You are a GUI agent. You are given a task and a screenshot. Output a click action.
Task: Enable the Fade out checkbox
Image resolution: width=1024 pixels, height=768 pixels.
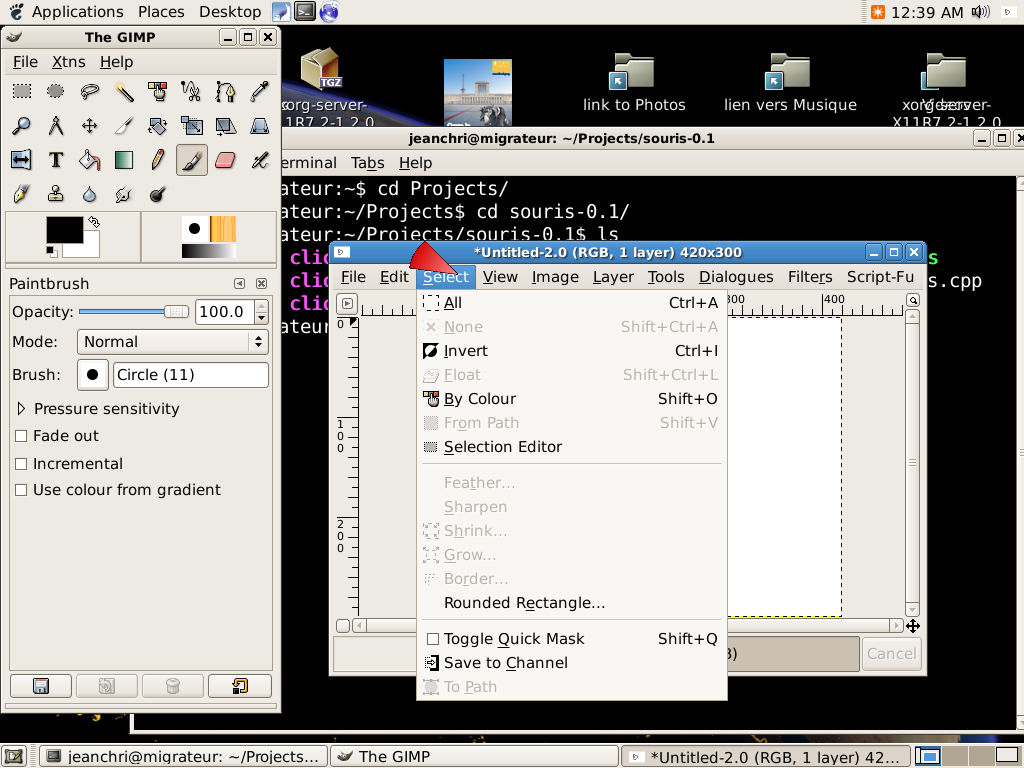click(x=21, y=436)
